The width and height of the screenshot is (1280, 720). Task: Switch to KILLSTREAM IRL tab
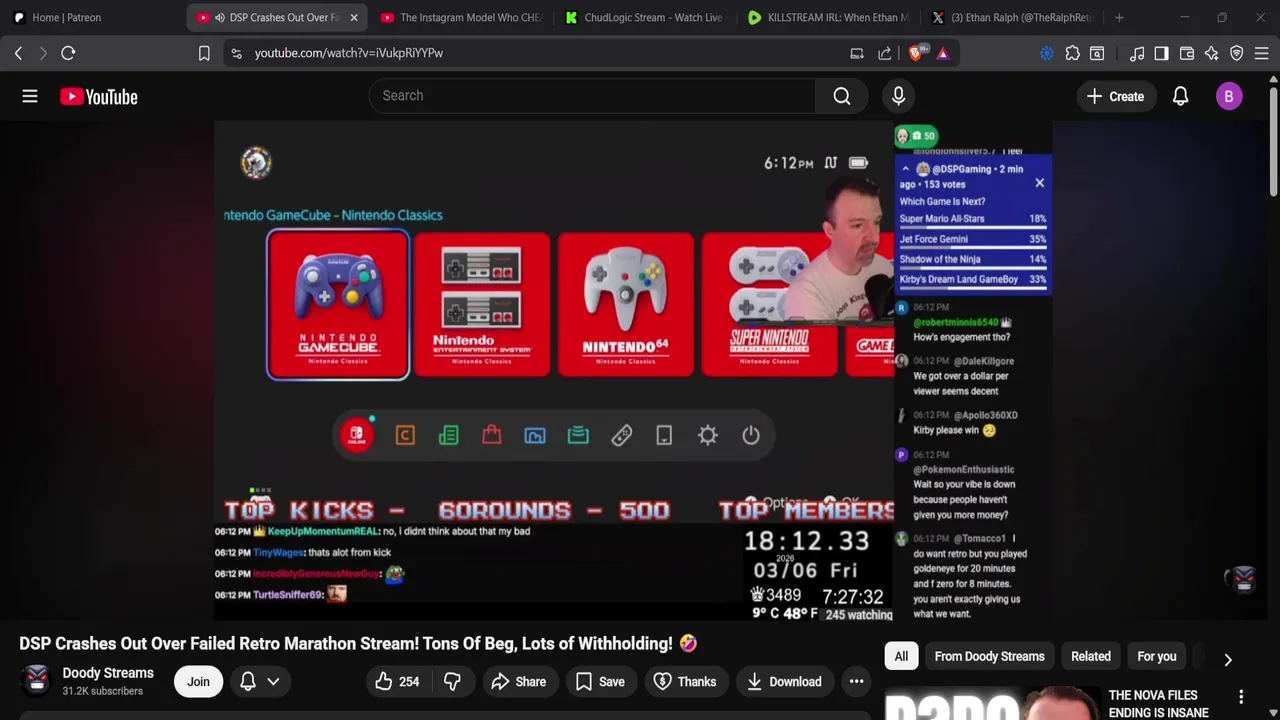tap(828, 17)
